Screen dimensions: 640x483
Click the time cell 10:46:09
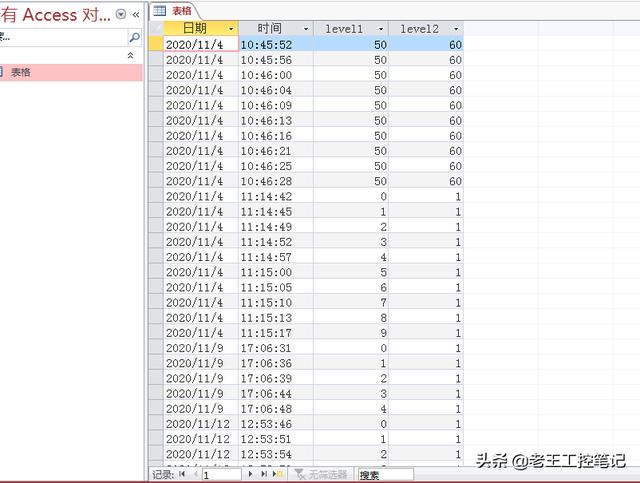pos(276,105)
